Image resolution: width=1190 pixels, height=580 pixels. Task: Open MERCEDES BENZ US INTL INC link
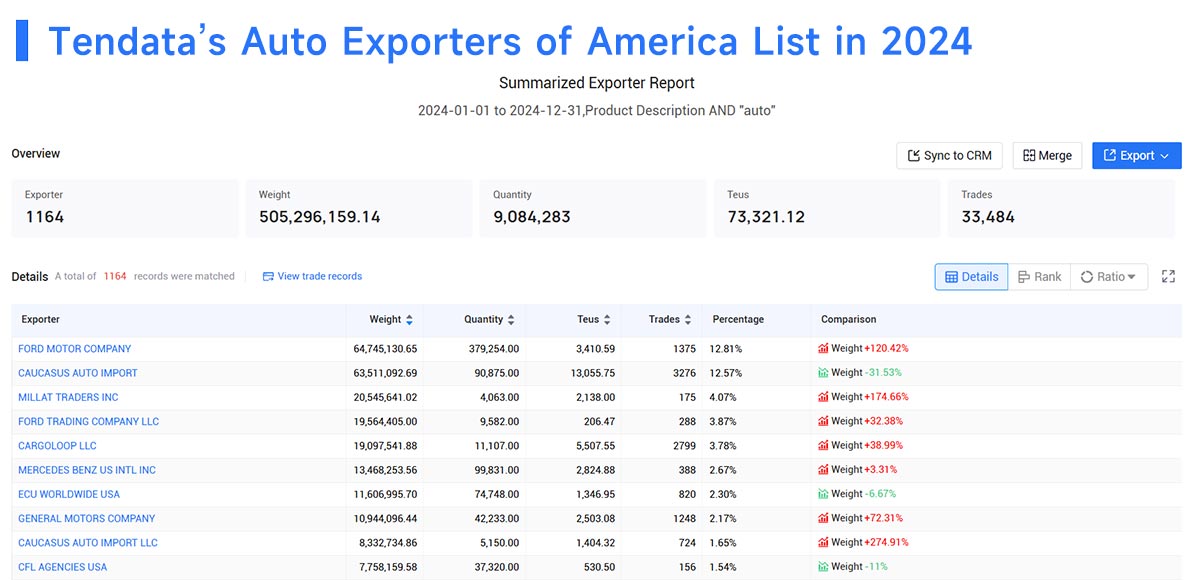(x=87, y=470)
